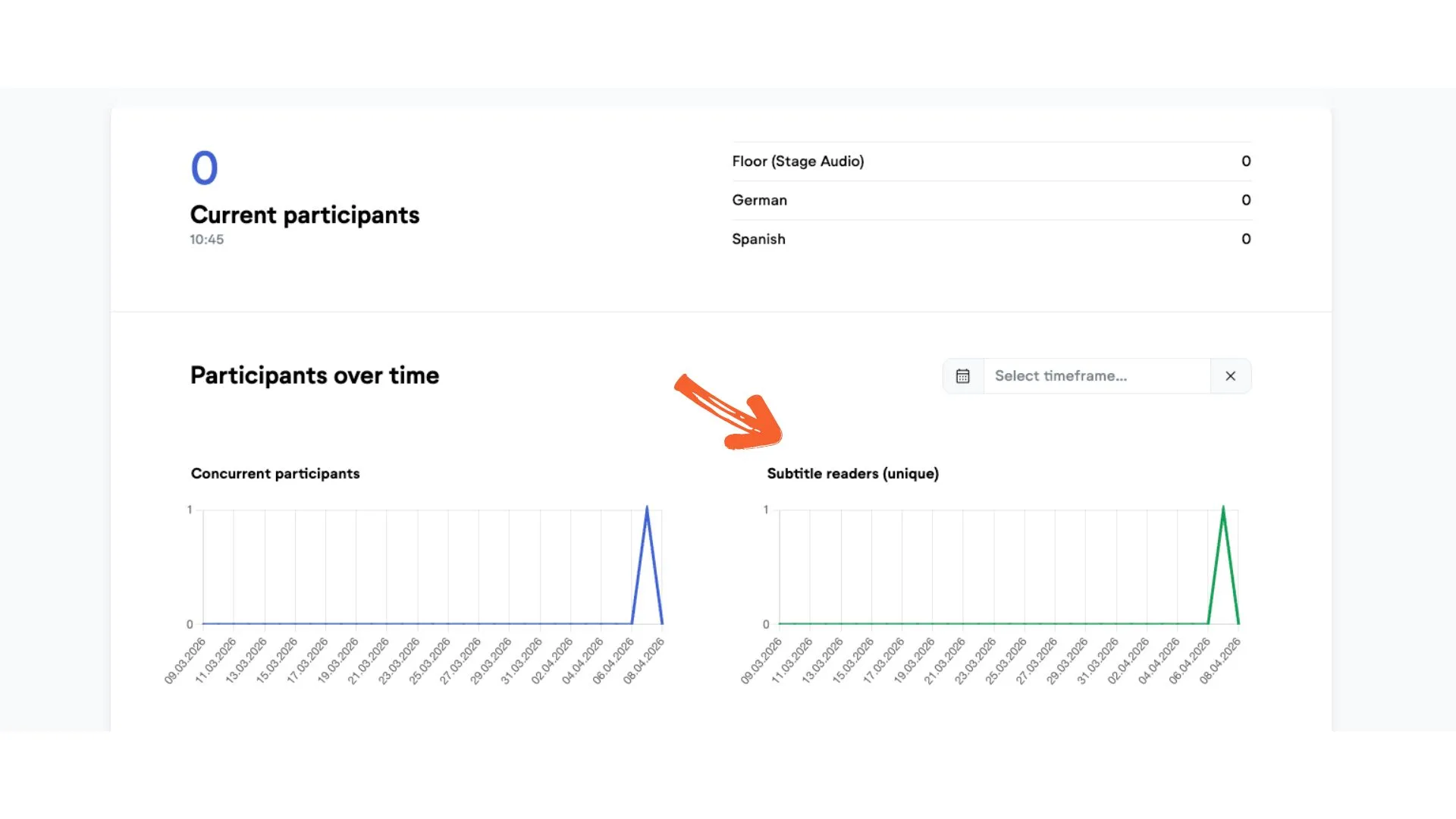Image resolution: width=1456 pixels, height=819 pixels.
Task: Select the Floor (Stage Audio) row label
Action: [x=798, y=162]
